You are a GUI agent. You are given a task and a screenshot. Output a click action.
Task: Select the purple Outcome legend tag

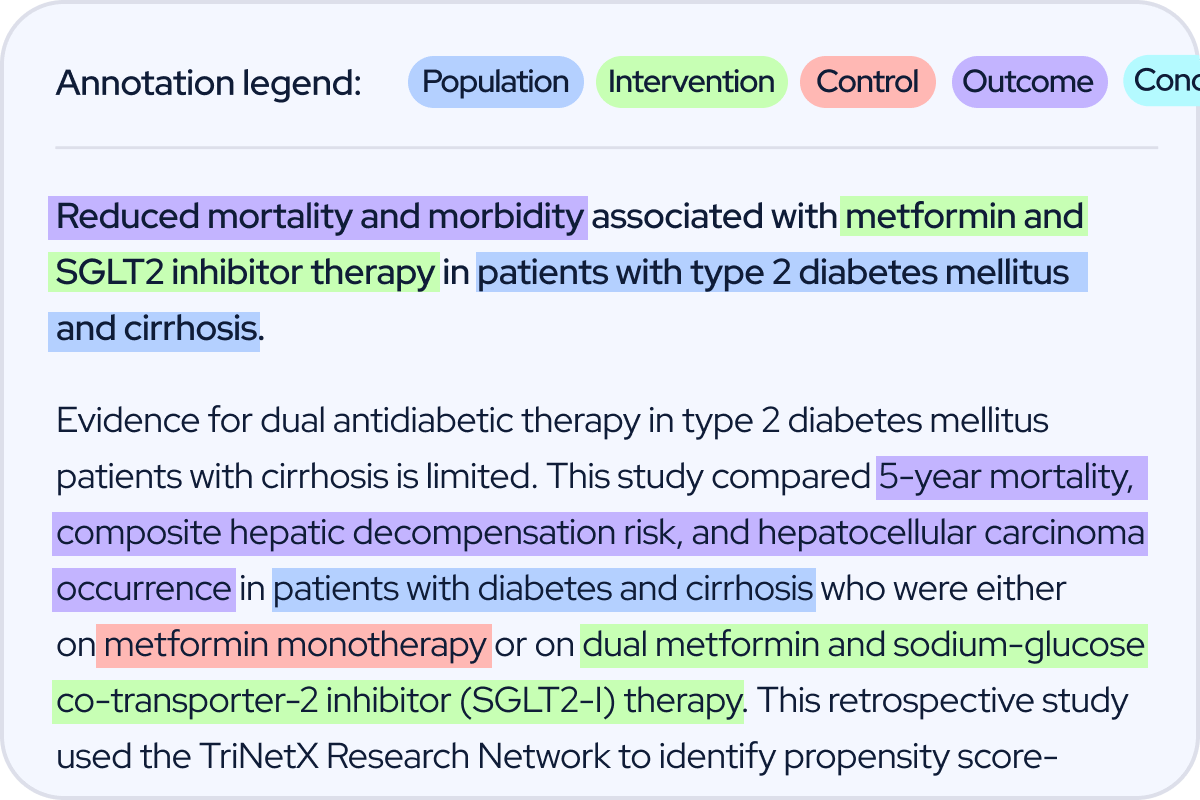coord(1029,82)
